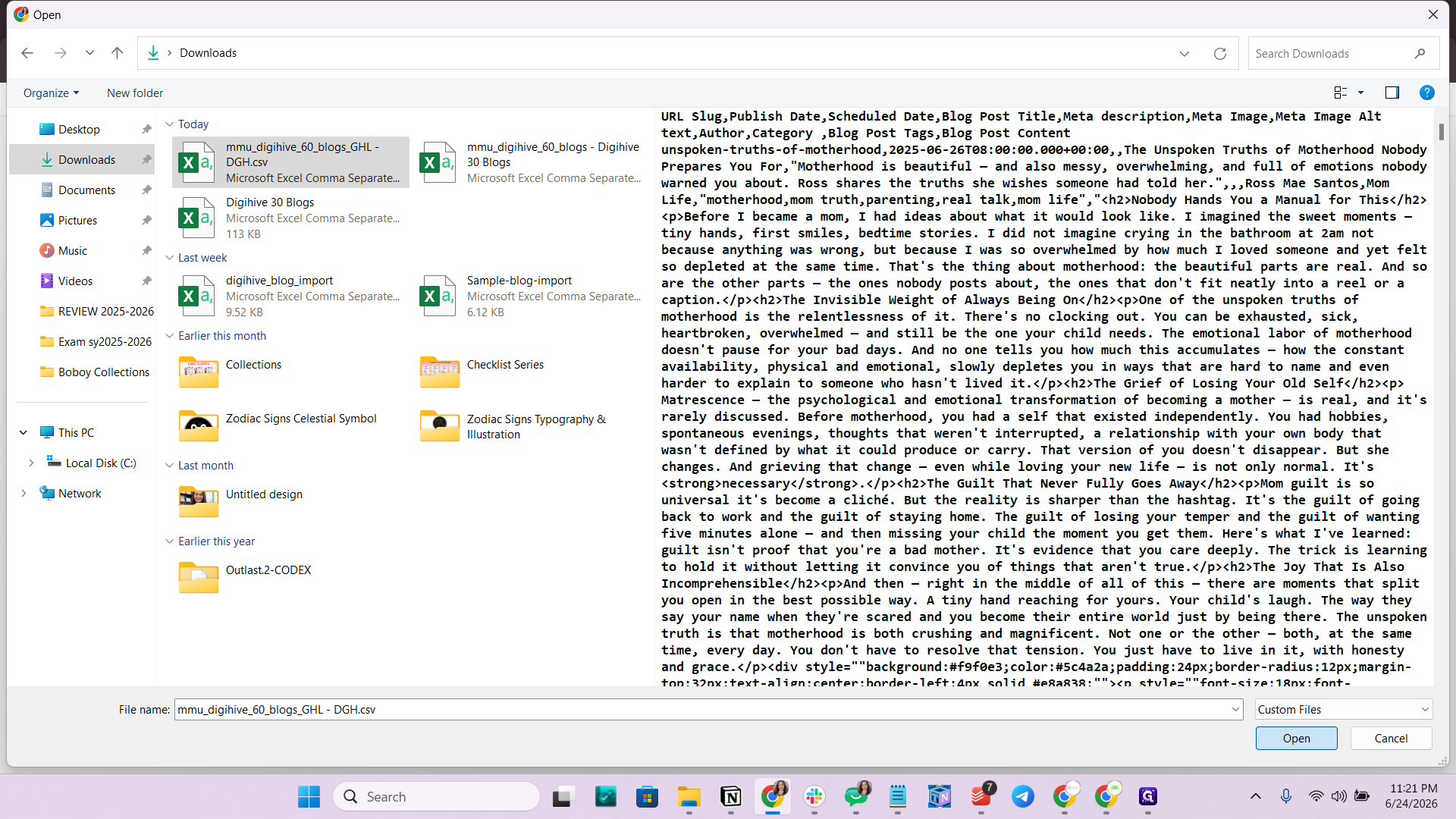Open the Windows Start menu

click(309, 797)
